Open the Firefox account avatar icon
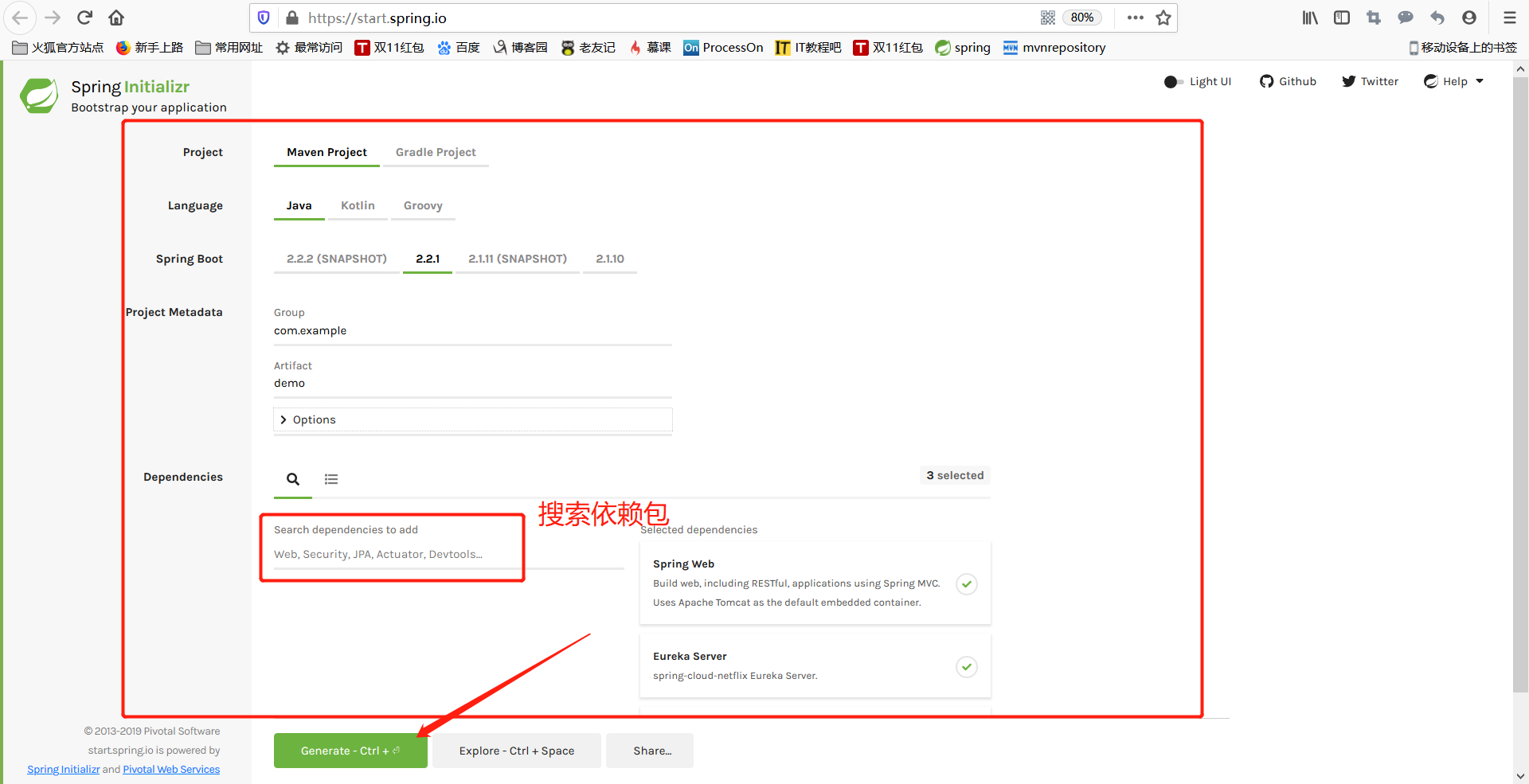Image resolution: width=1529 pixels, height=784 pixels. point(1469,18)
